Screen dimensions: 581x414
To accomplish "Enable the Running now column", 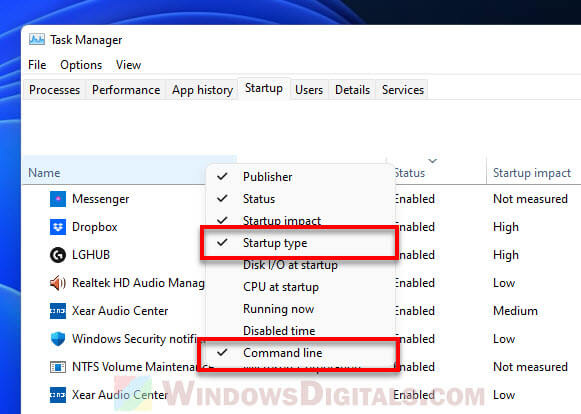I will [x=300, y=309].
